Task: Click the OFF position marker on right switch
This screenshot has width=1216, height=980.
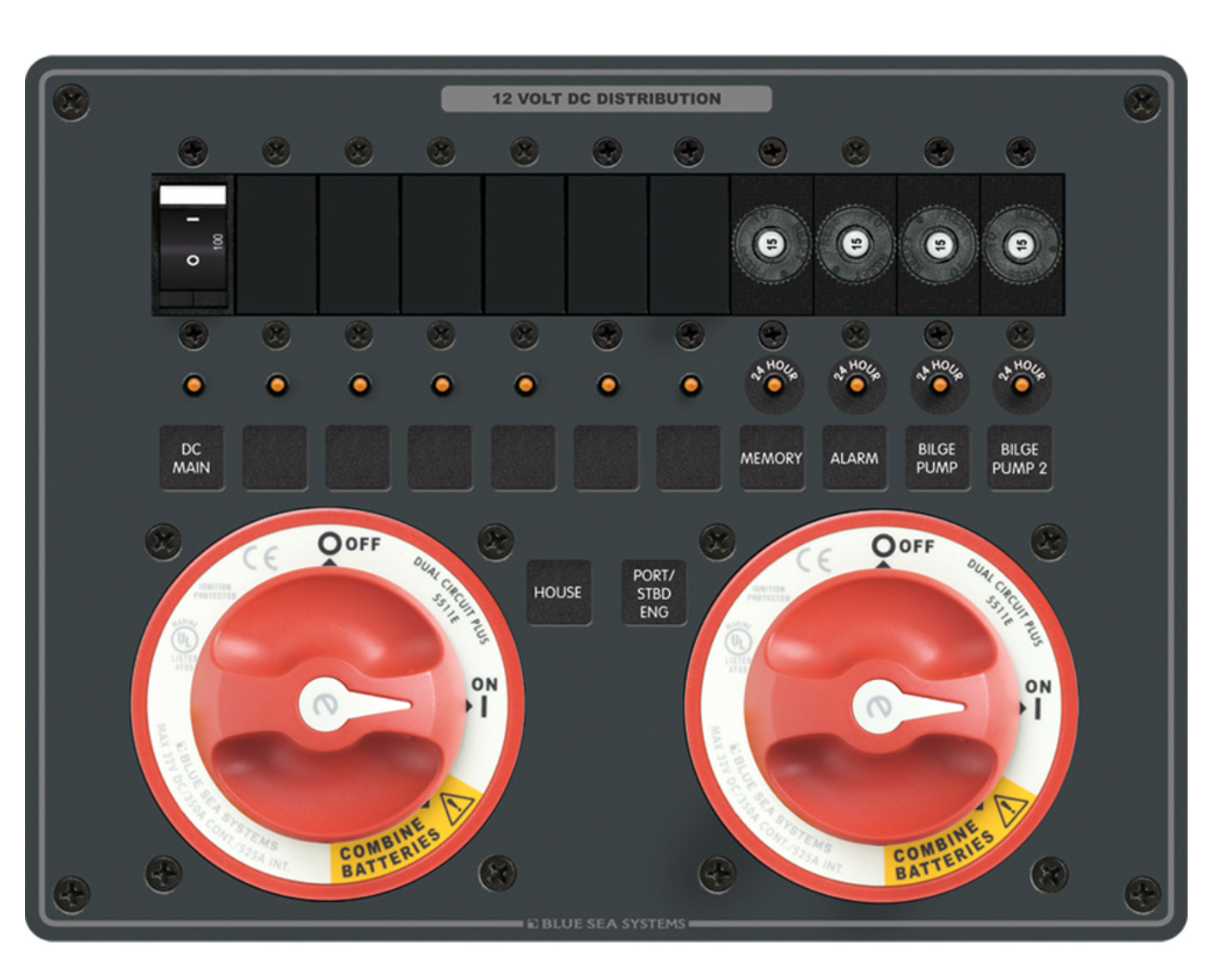Action: (x=902, y=546)
